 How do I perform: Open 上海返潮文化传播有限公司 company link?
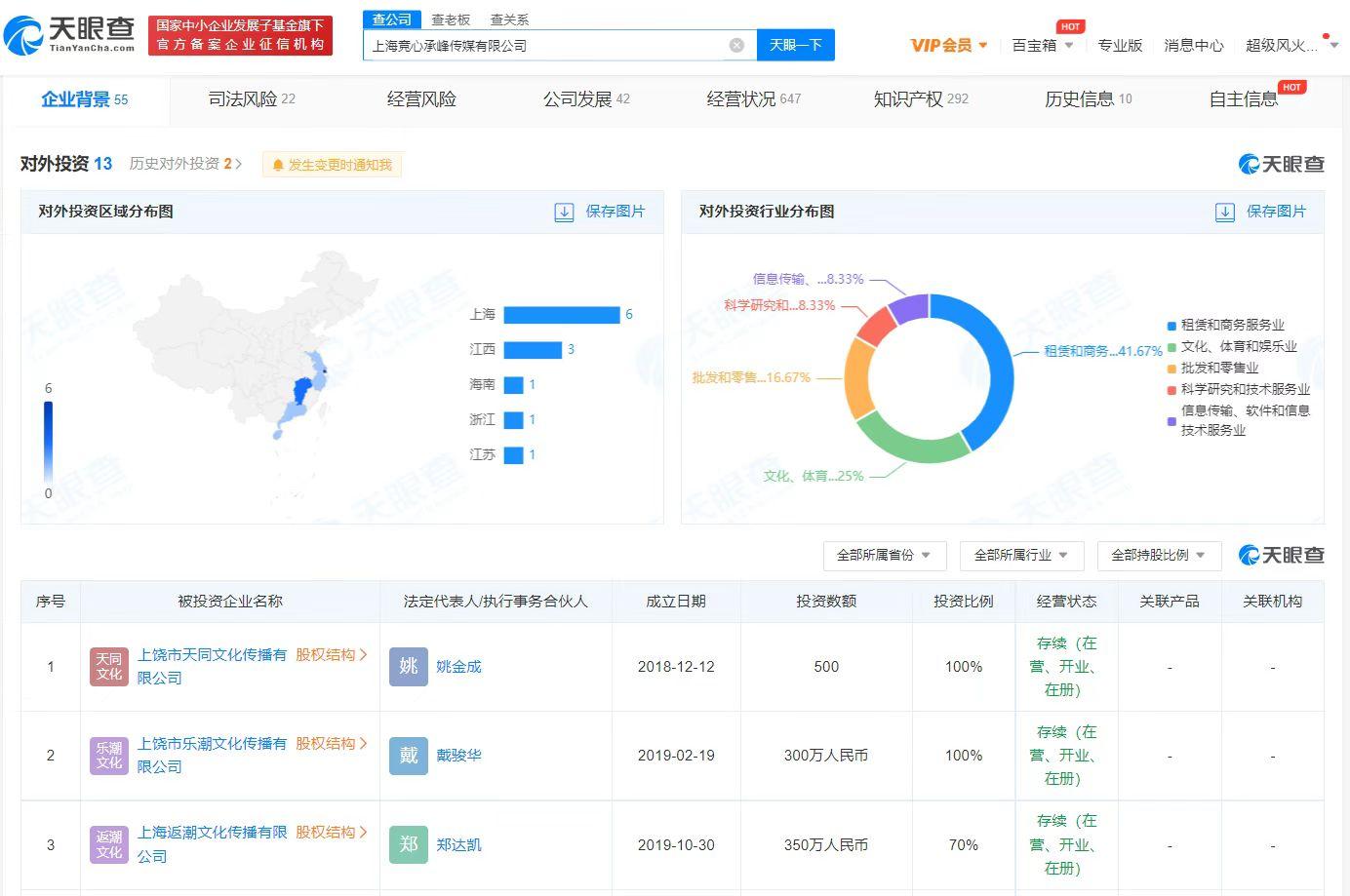[212, 844]
